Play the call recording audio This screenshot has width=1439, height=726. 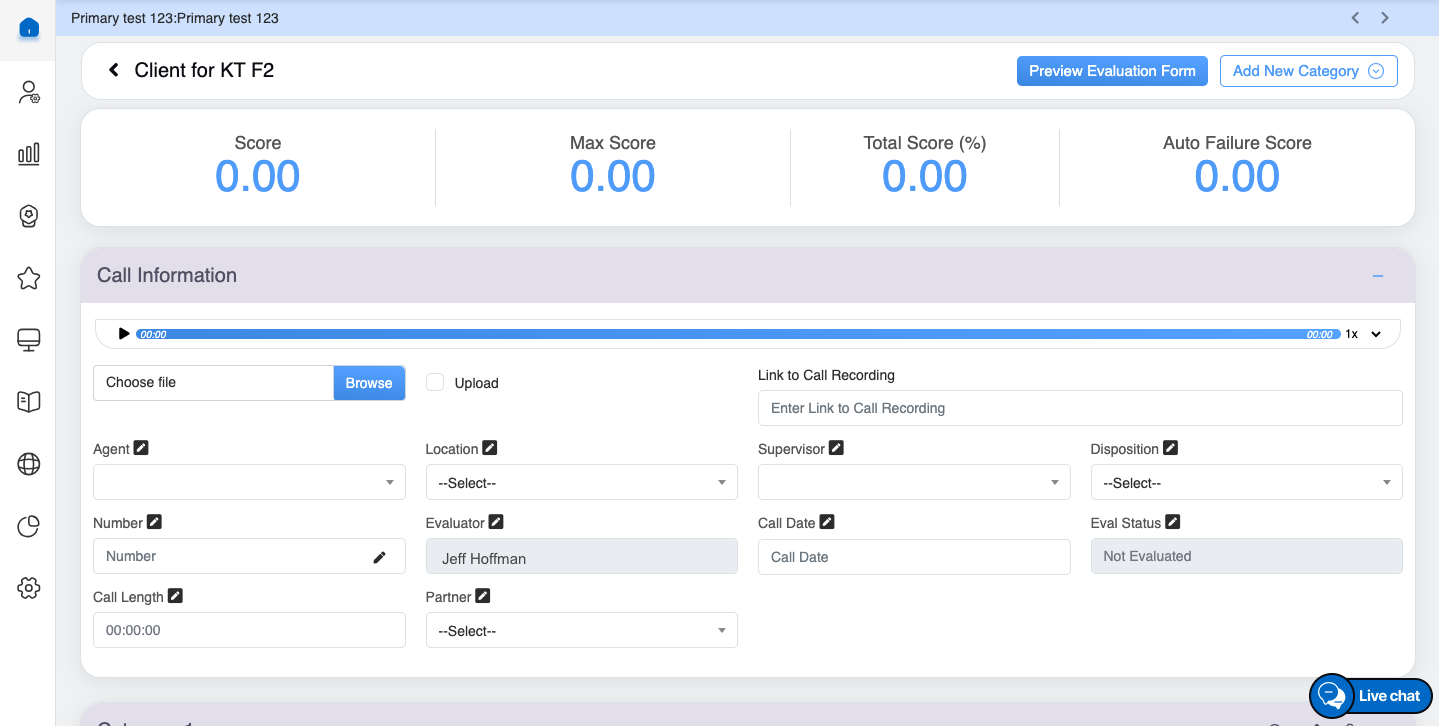(124, 334)
